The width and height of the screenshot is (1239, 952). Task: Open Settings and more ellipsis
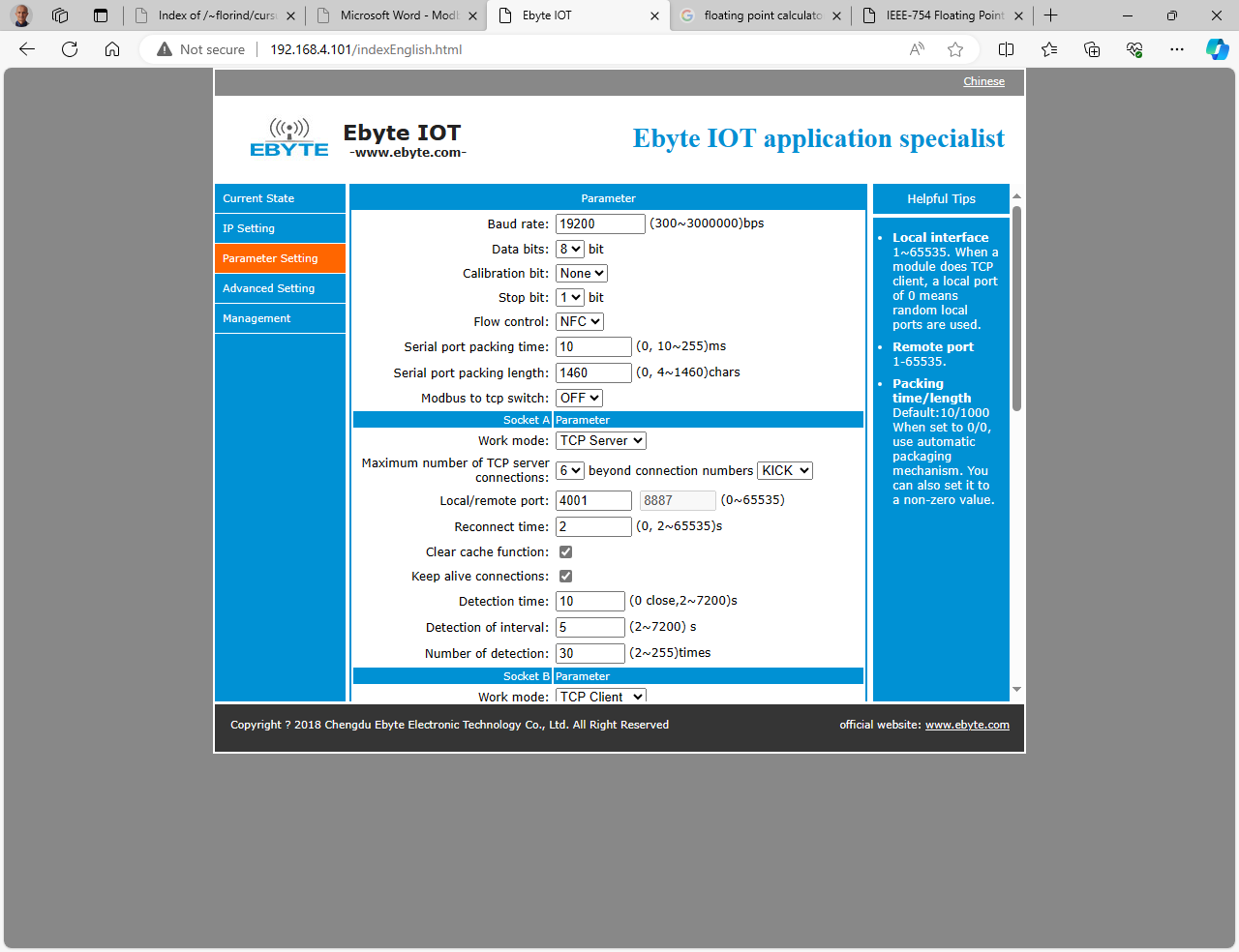(1176, 49)
